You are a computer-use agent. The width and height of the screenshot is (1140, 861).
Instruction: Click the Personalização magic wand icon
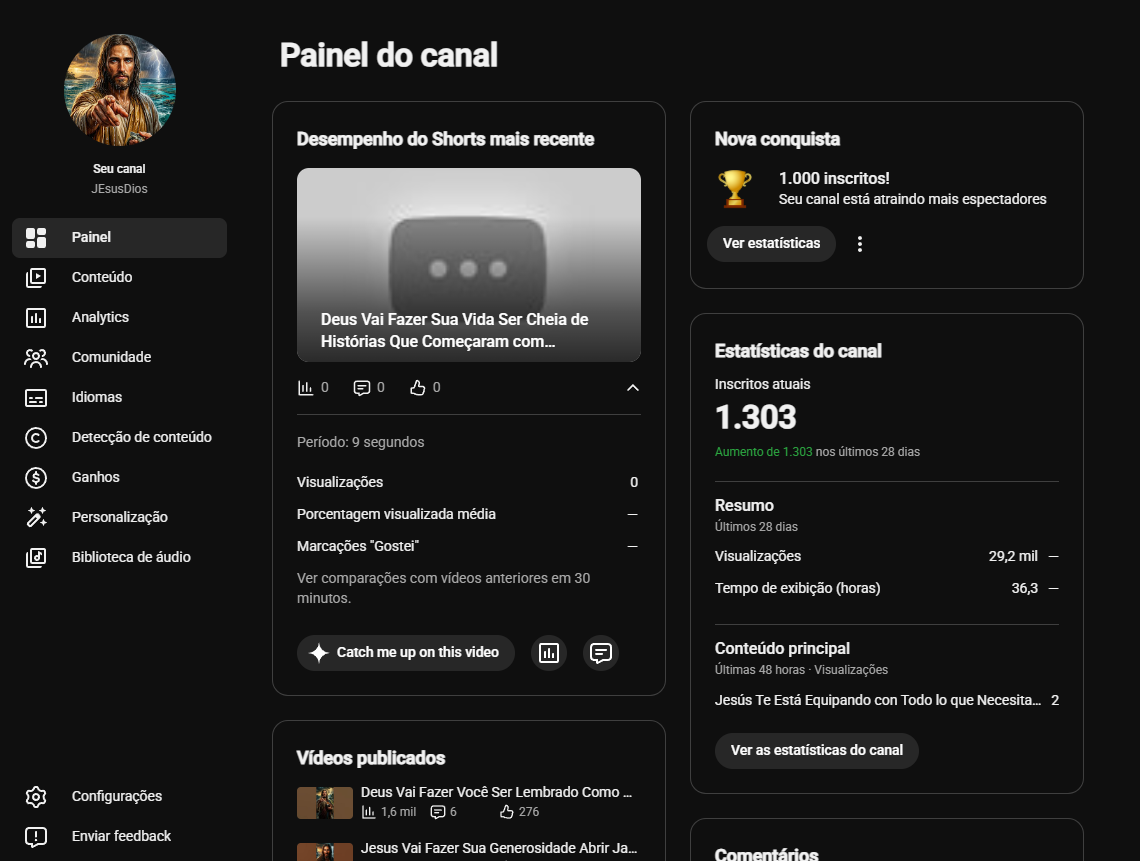click(x=36, y=517)
